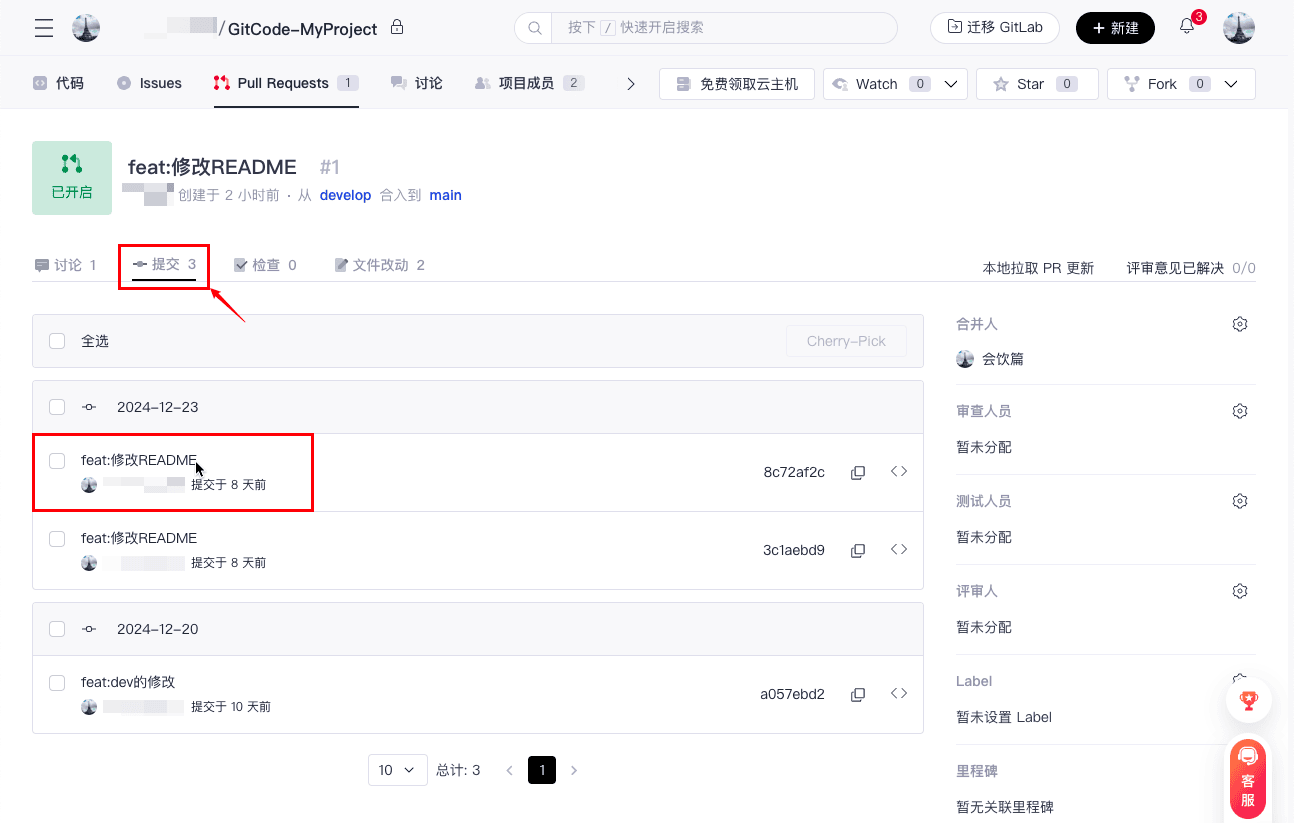The image size is (1294, 823).
Task: Open settings gear for 审查人员
Action: (x=1240, y=411)
